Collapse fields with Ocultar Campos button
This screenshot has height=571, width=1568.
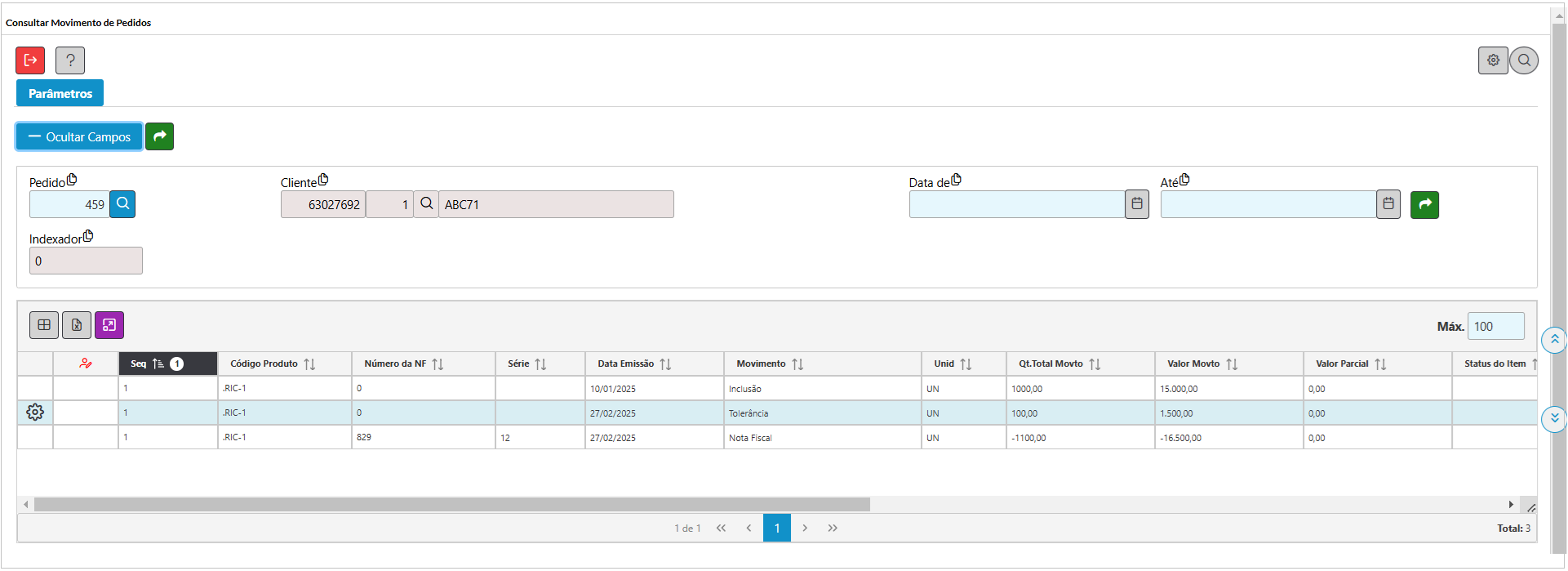coord(79,136)
